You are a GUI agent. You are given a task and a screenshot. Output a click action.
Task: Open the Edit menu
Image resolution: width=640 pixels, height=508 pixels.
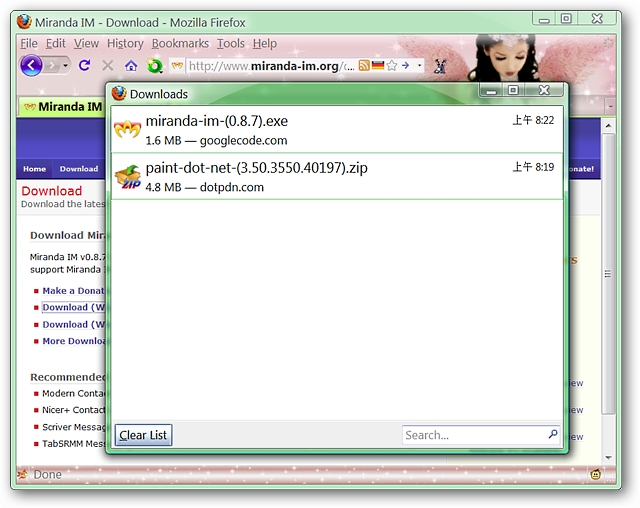pos(56,43)
